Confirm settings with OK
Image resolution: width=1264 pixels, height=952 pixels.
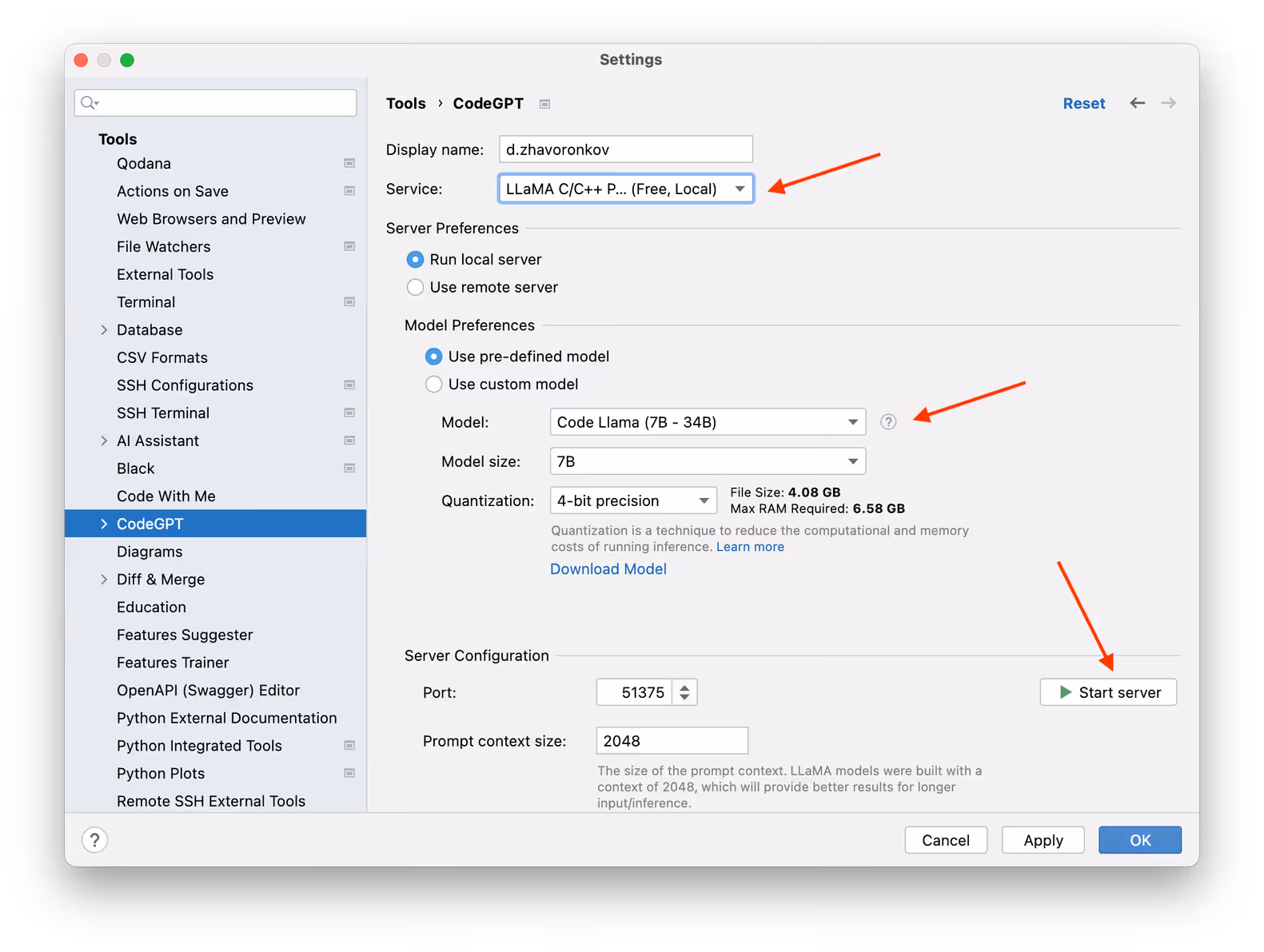pos(1140,840)
